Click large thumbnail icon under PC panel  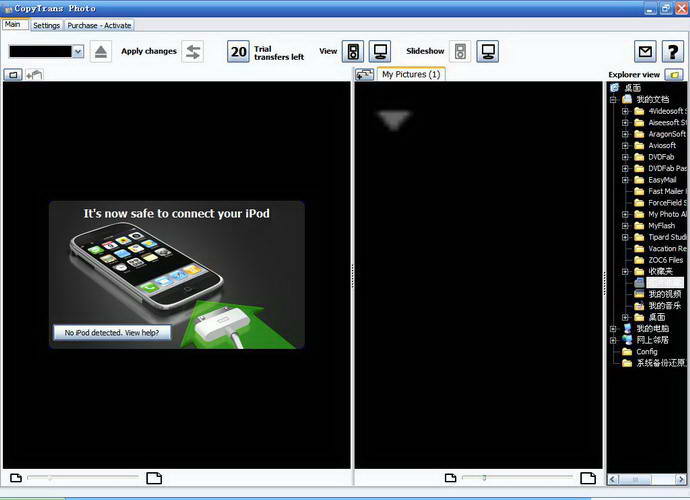click(588, 478)
